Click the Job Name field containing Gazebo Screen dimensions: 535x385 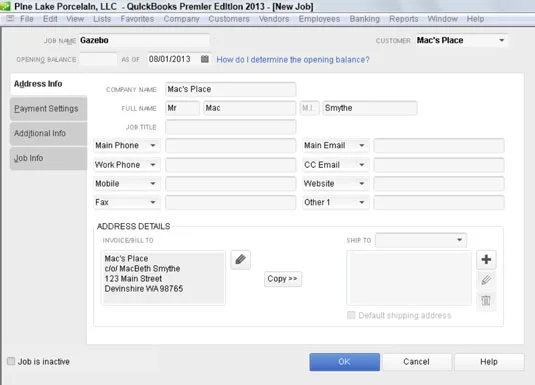tap(144, 40)
